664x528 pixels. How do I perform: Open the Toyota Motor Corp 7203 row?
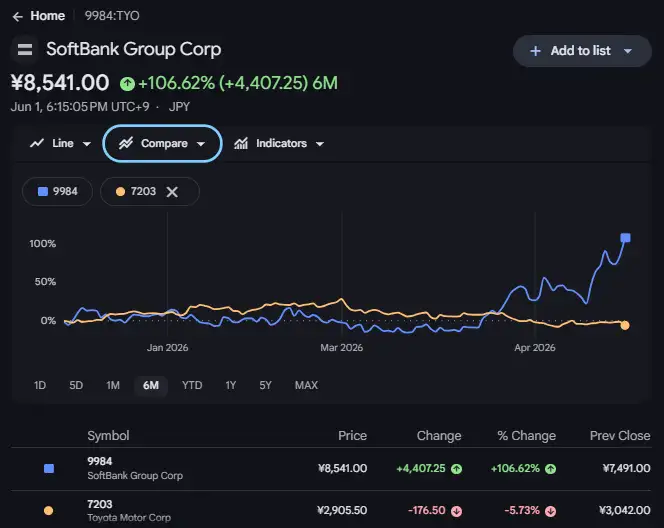331,511
